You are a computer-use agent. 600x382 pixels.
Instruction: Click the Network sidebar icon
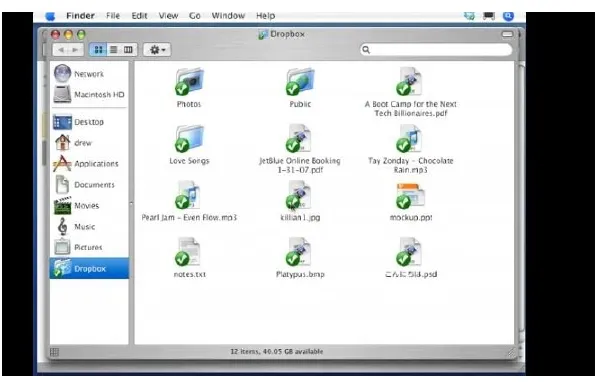62,73
